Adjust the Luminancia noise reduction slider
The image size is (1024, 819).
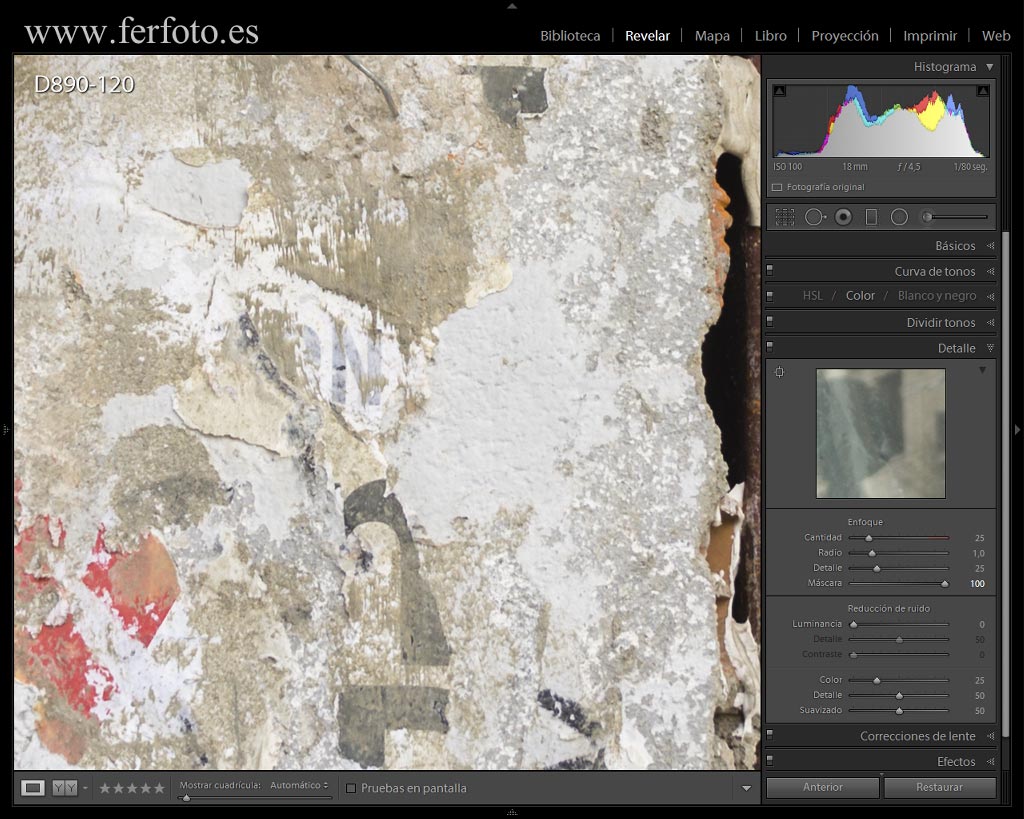click(853, 624)
